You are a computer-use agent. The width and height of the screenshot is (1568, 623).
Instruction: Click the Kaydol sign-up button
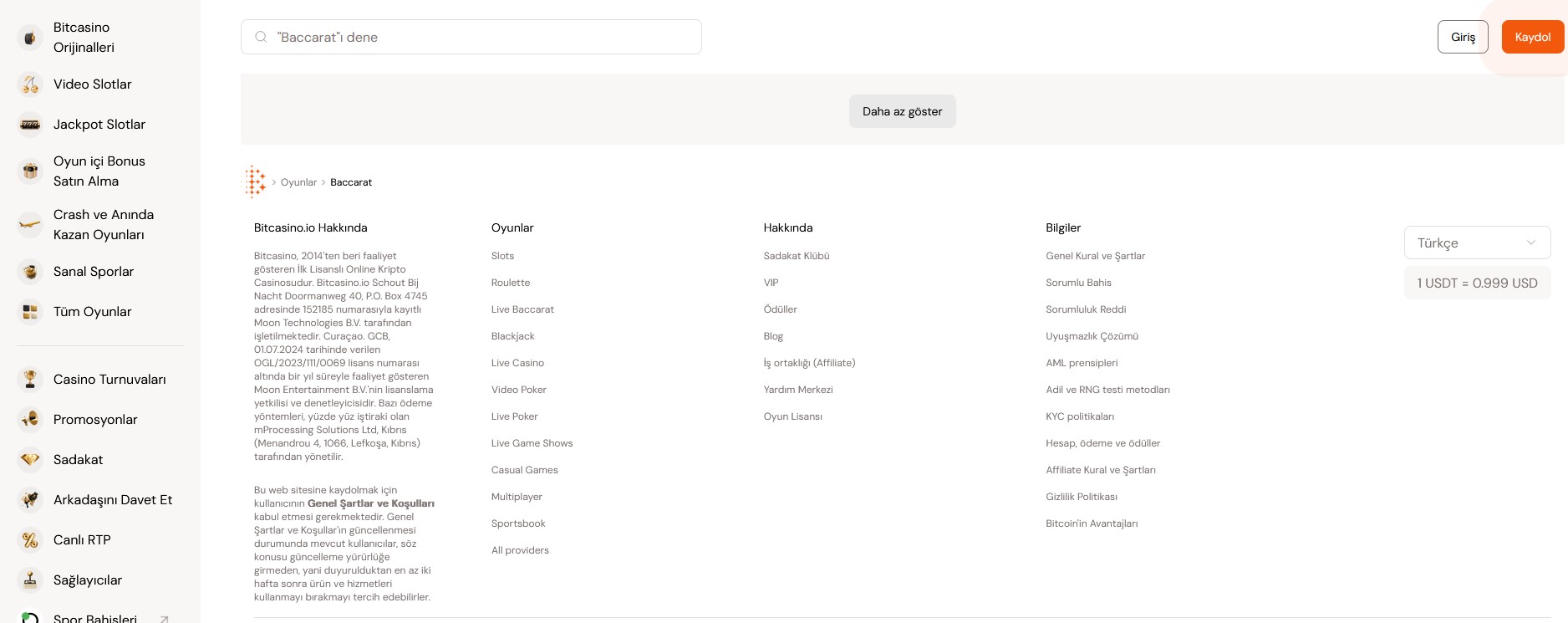1533,37
